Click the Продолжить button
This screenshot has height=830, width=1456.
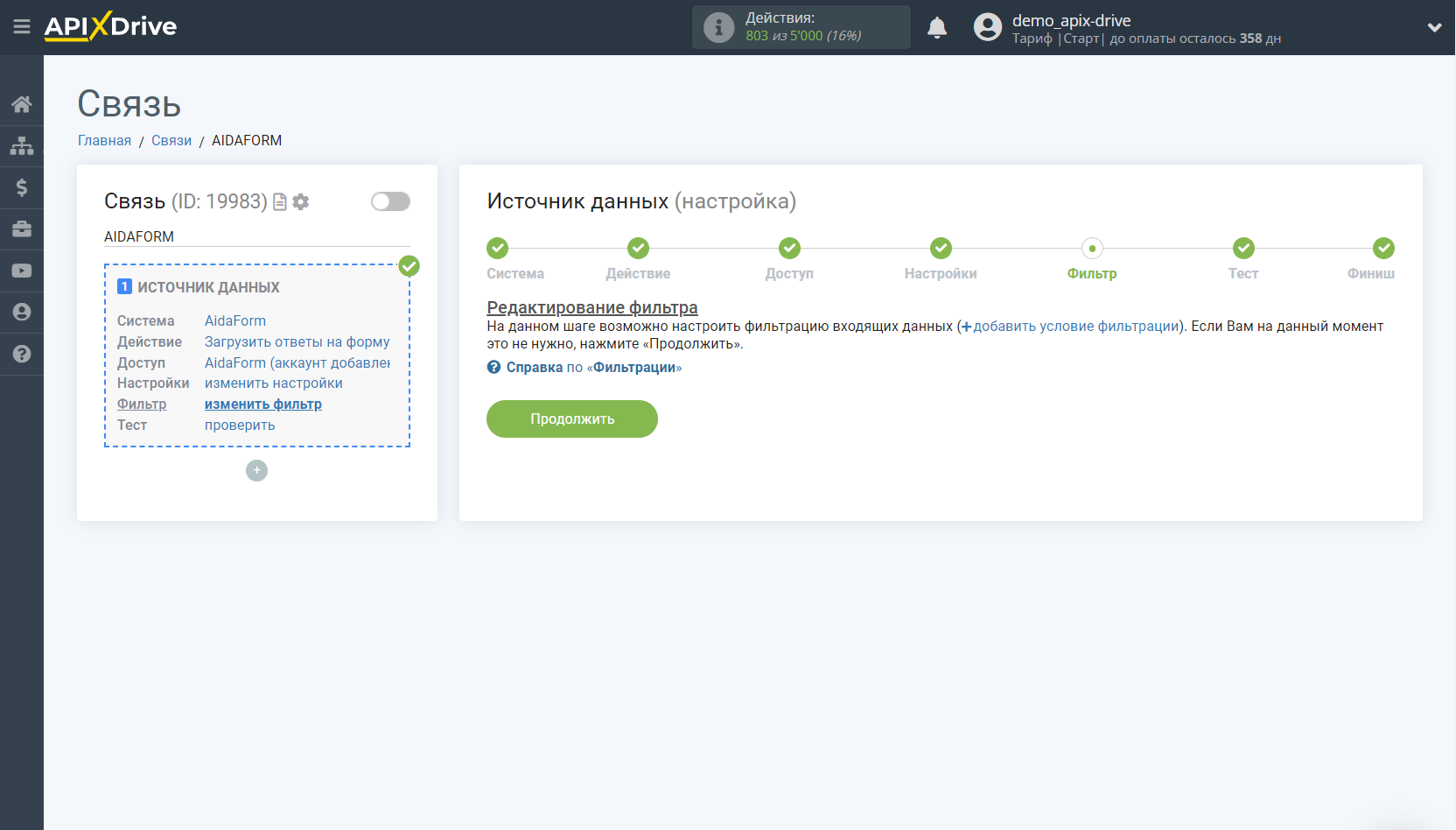coord(572,419)
